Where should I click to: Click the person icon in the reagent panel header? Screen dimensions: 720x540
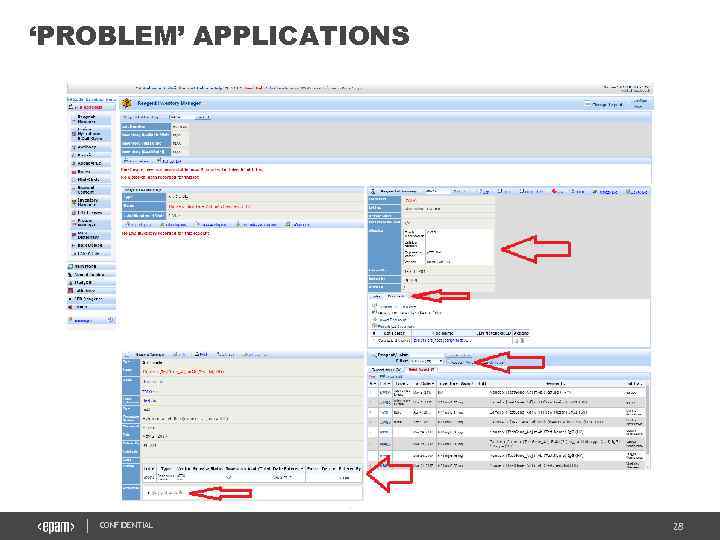tap(373, 191)
